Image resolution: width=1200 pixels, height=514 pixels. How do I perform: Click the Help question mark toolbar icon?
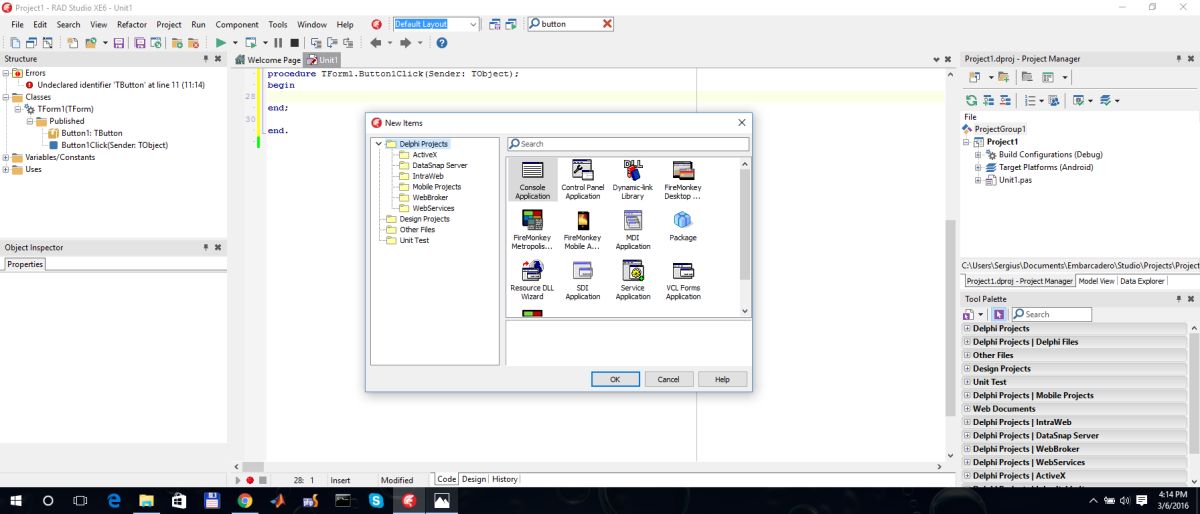click(441, 43)
